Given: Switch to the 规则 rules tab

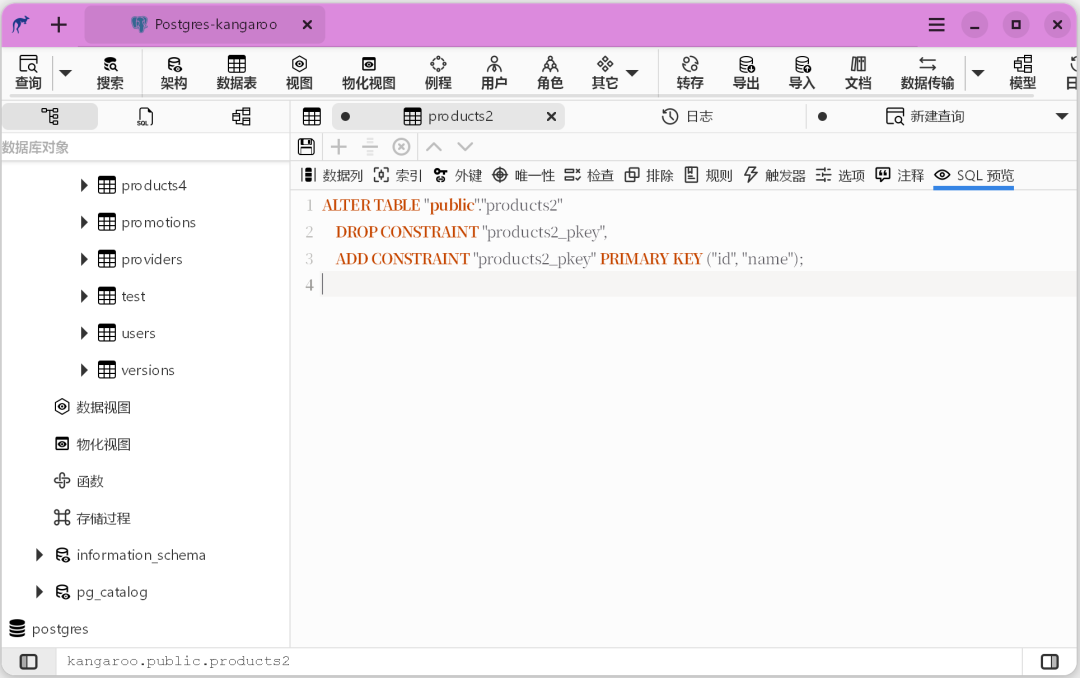Looking at the screenshot, I should 707,175.
